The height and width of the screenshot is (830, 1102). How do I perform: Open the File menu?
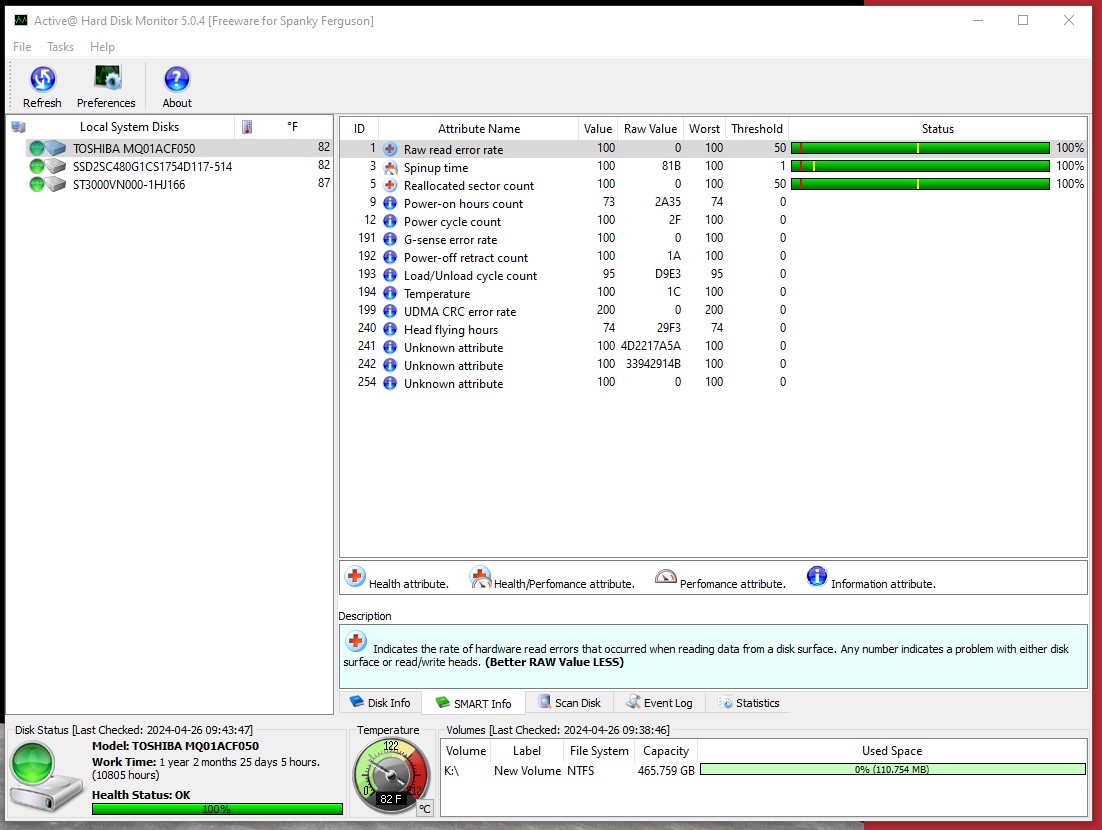click(22, 47)
